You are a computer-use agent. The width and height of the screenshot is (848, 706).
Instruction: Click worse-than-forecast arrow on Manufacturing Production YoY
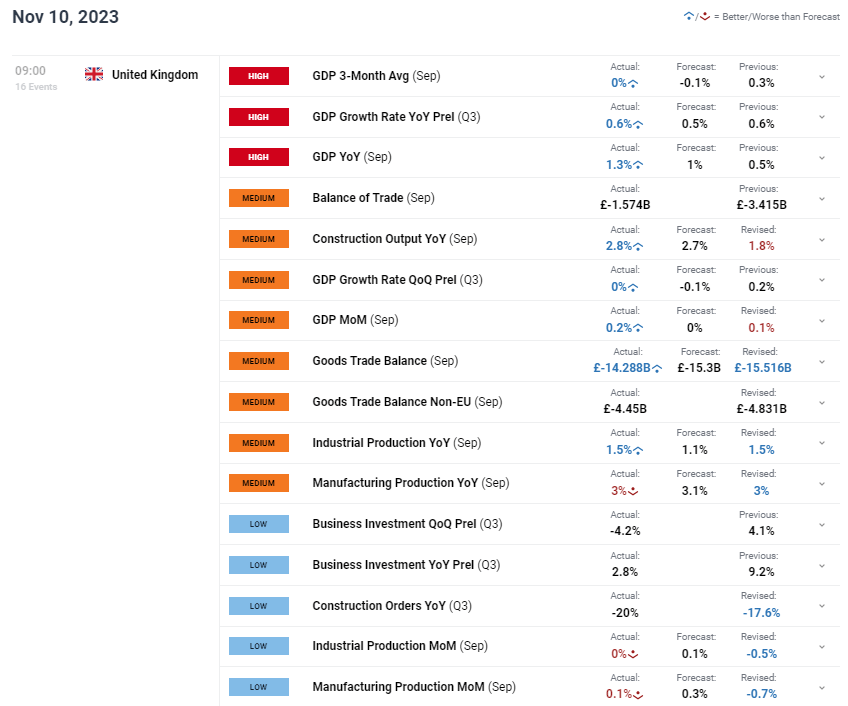click(x=633, y=491)
